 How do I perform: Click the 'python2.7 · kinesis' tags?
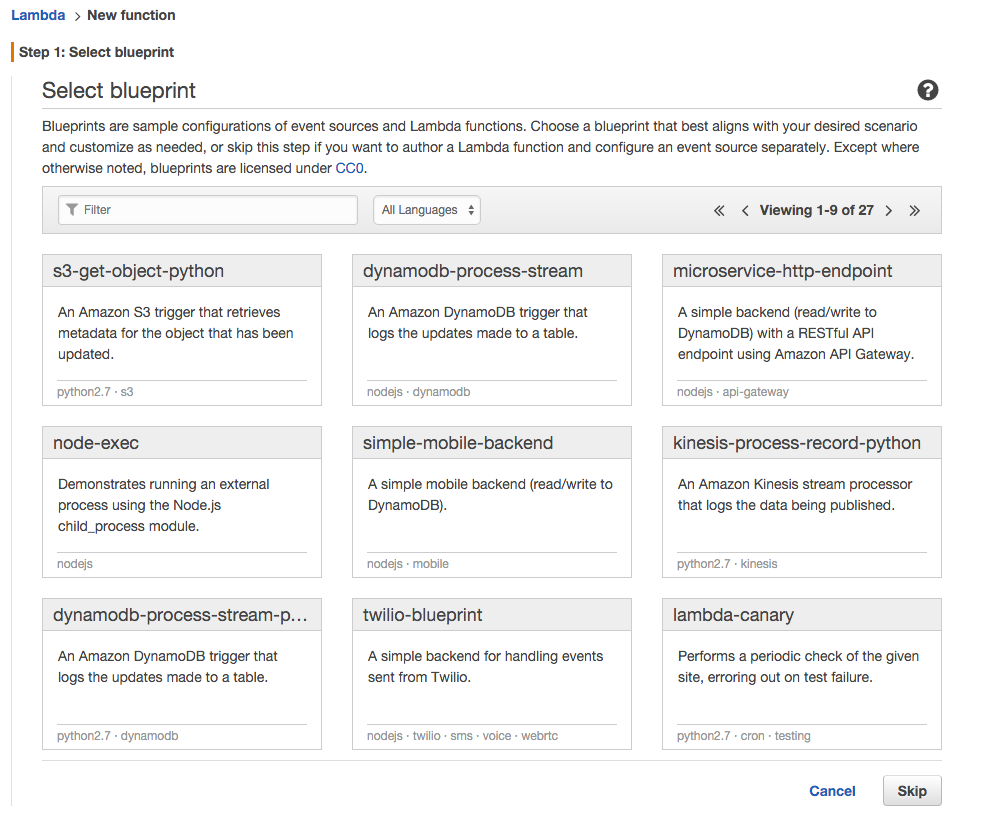[726, 564]
